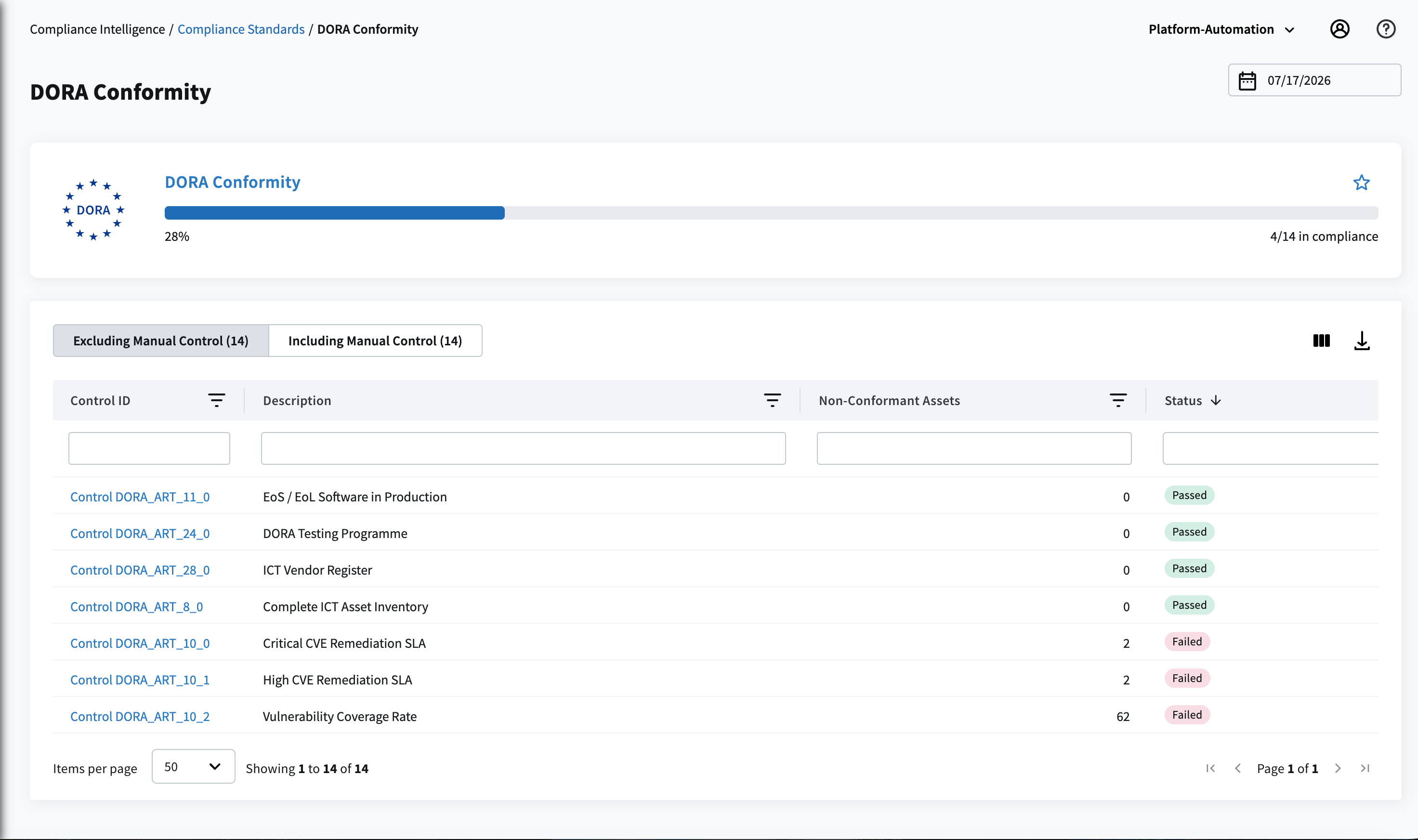The width and height of the screenshot is (1418, 840).
Task: Click Passed badge for EoS / EoL Software
Action: pos(1189,495)
